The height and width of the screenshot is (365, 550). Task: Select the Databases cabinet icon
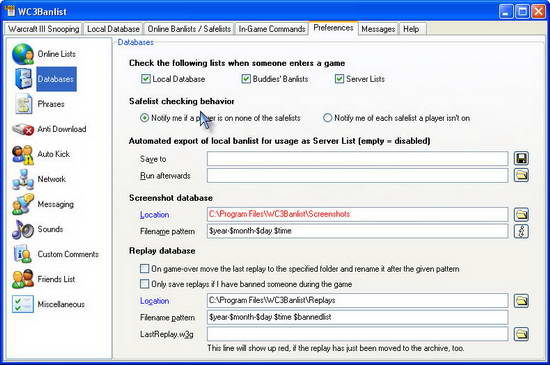(24, 79)
